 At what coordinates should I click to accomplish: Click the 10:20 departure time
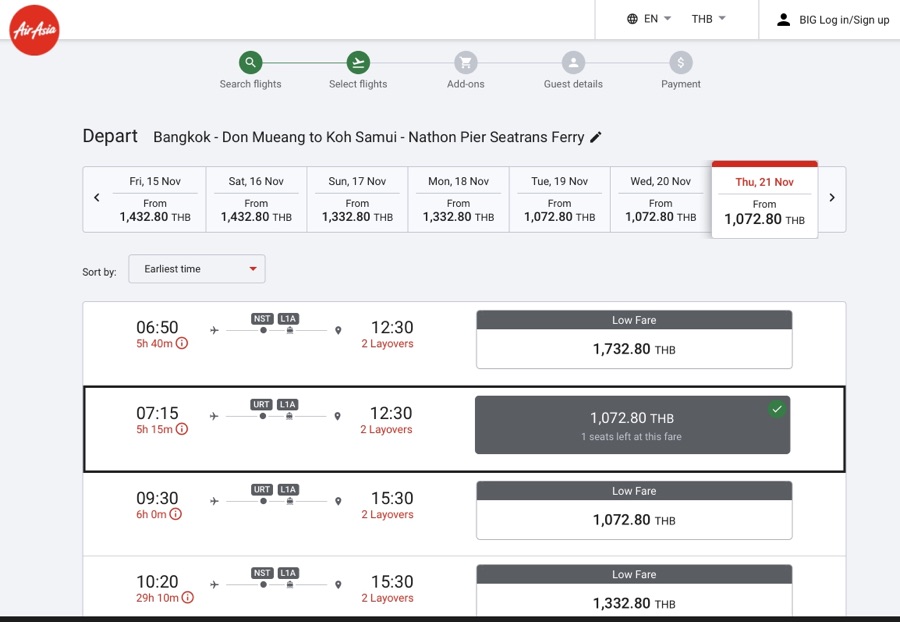[x=157, y=582]
